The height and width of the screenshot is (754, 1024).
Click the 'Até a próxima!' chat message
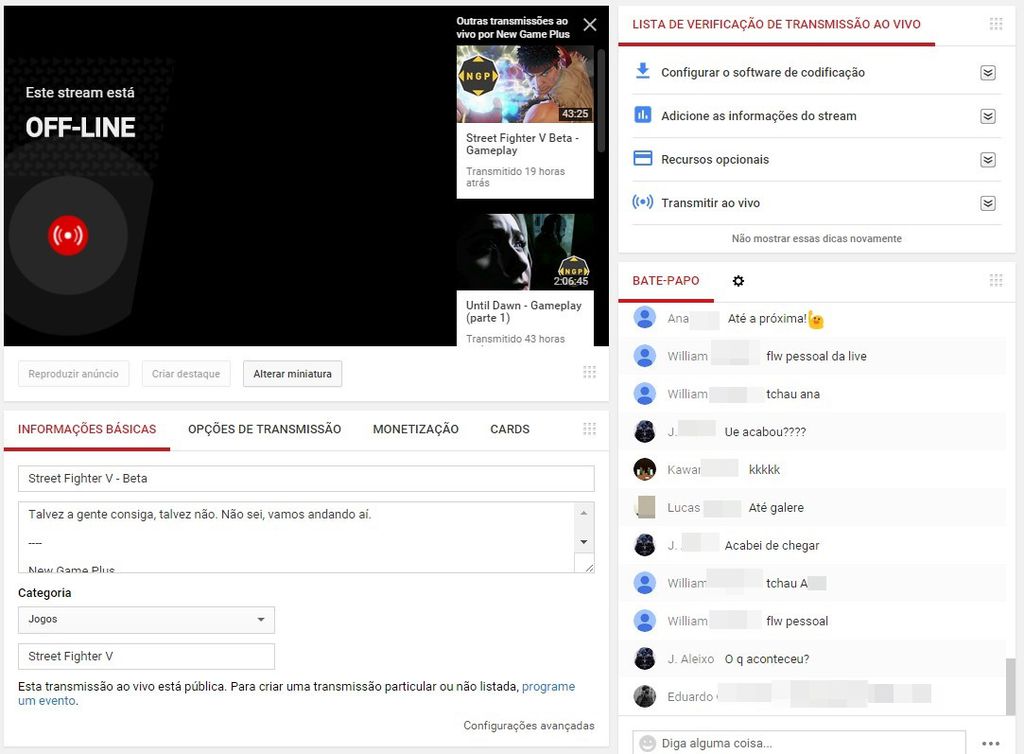767,319
